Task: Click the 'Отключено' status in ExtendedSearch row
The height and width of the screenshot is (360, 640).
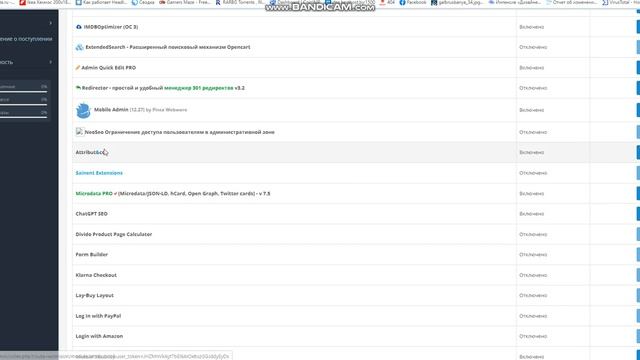Action: click(533, 47)
